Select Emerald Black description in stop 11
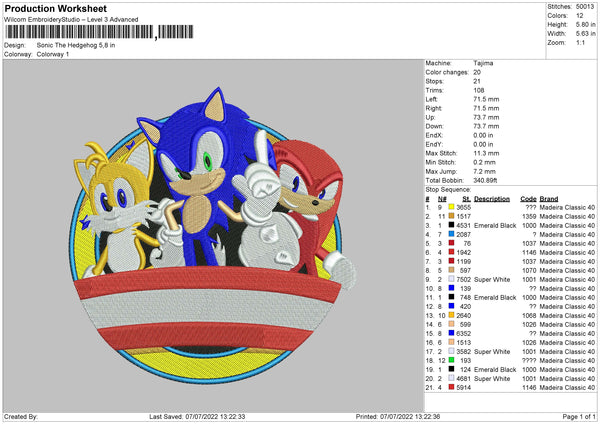This screenshot has width=600, height=424. [495, 297]
